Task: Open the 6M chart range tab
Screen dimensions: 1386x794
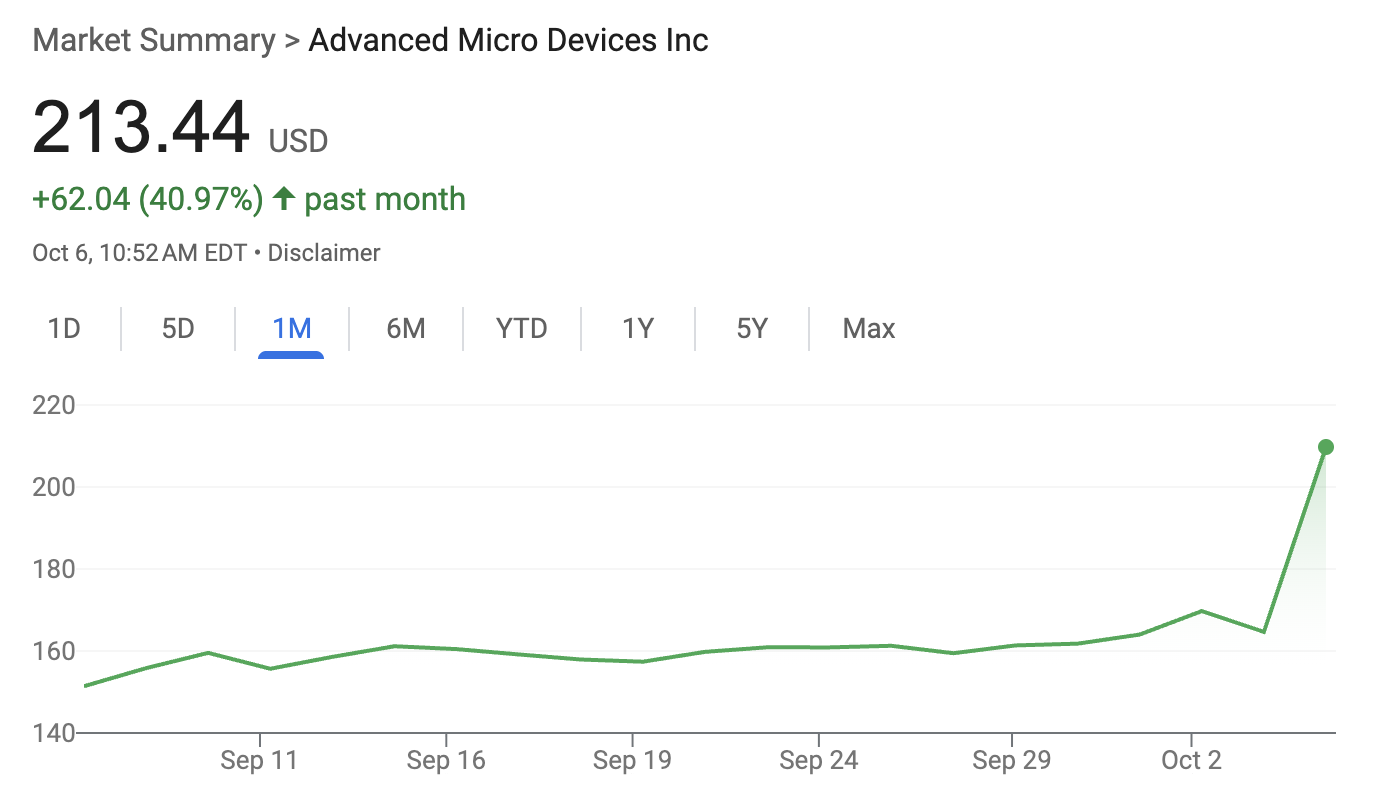Action: pos(406,328)
